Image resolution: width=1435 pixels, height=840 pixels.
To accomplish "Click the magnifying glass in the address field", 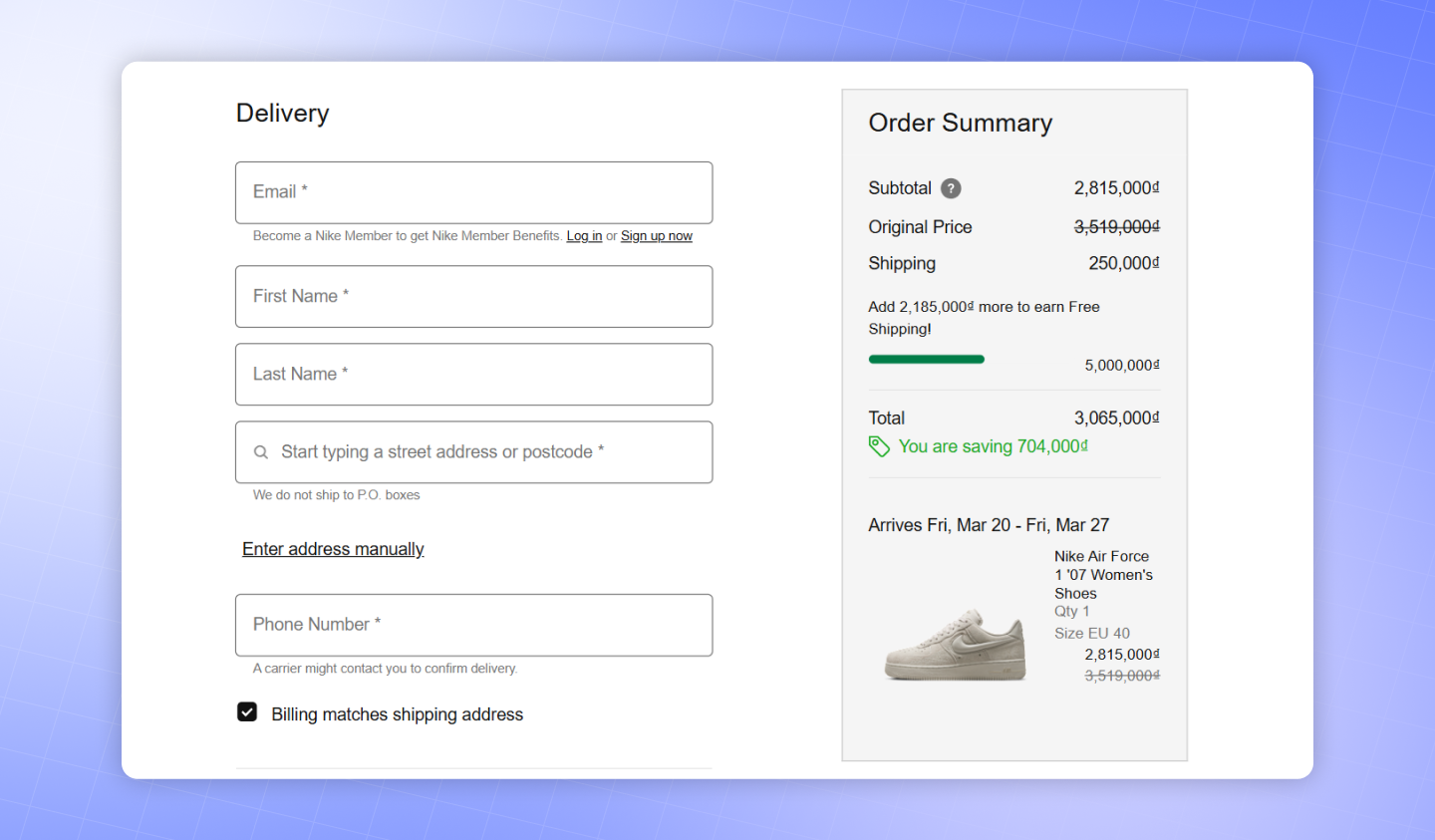I will pos(260,451).
